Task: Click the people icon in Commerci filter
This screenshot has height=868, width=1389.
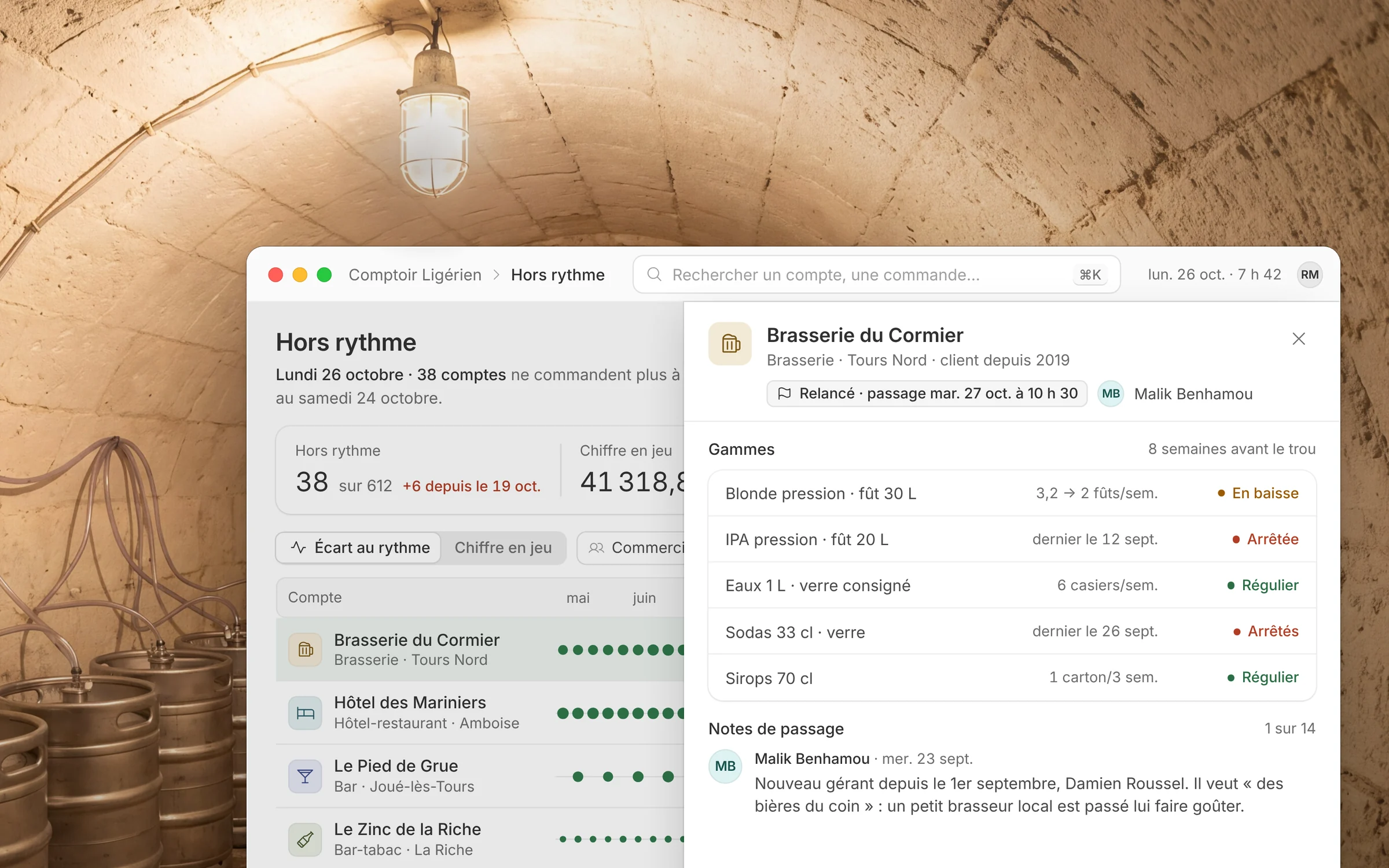Action: click(596, 547)
